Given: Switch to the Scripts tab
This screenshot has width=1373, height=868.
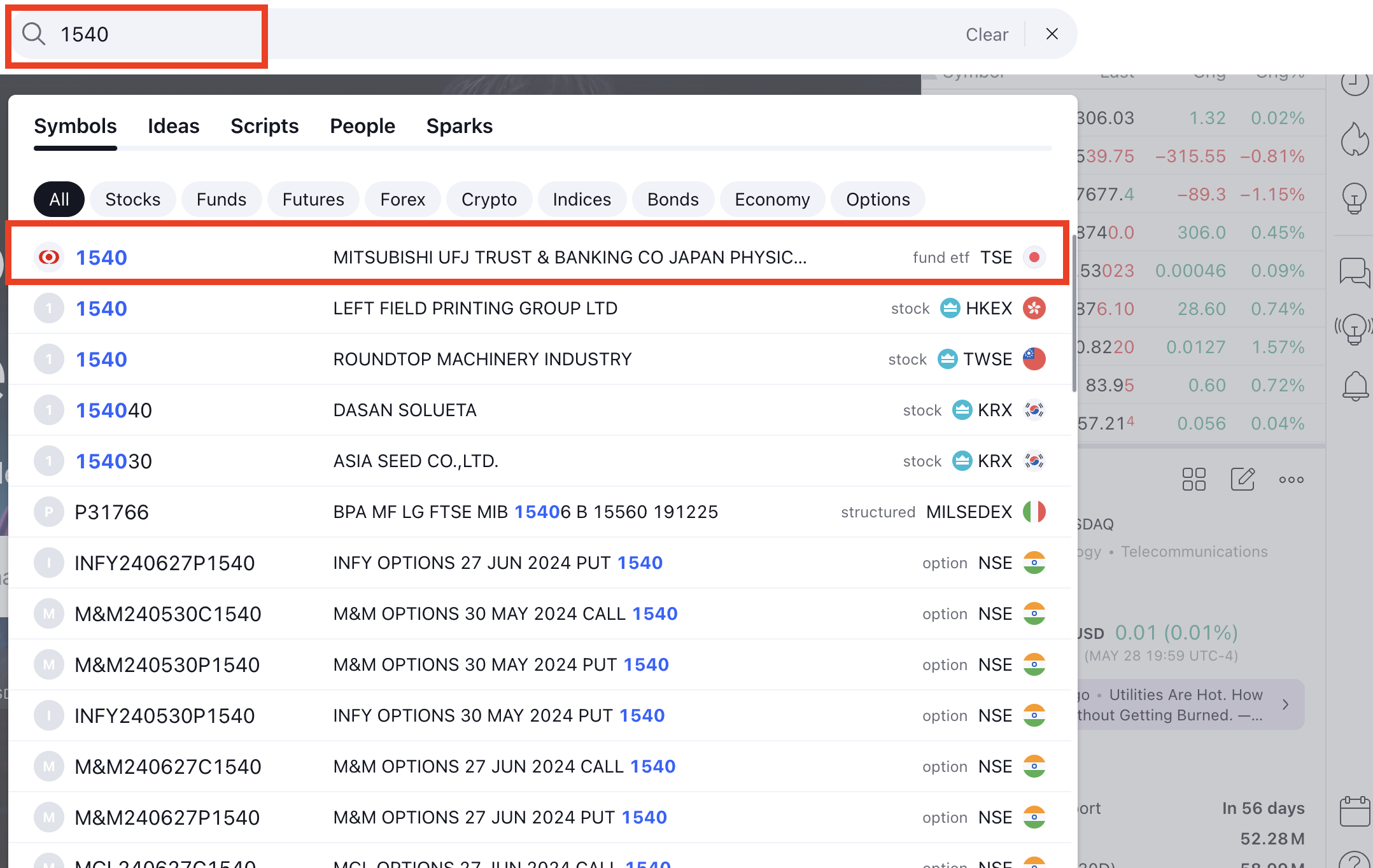Looking at the screenshot, I should click(264, 126).
